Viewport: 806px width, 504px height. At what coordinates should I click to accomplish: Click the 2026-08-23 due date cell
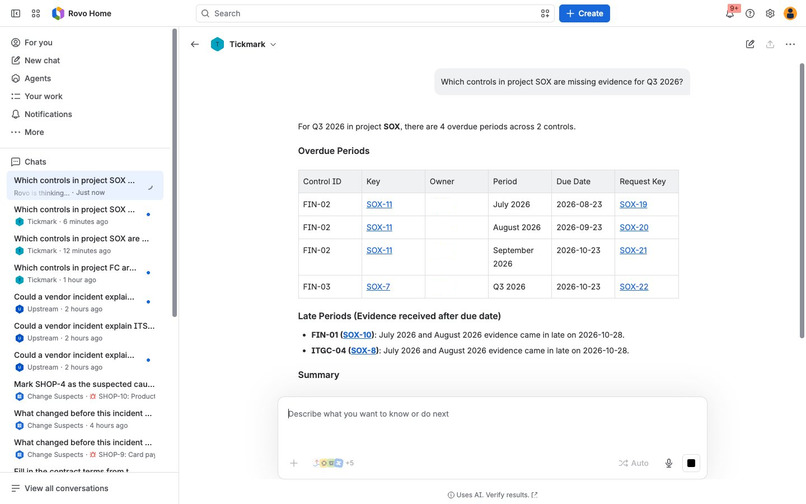coord(583,204)
